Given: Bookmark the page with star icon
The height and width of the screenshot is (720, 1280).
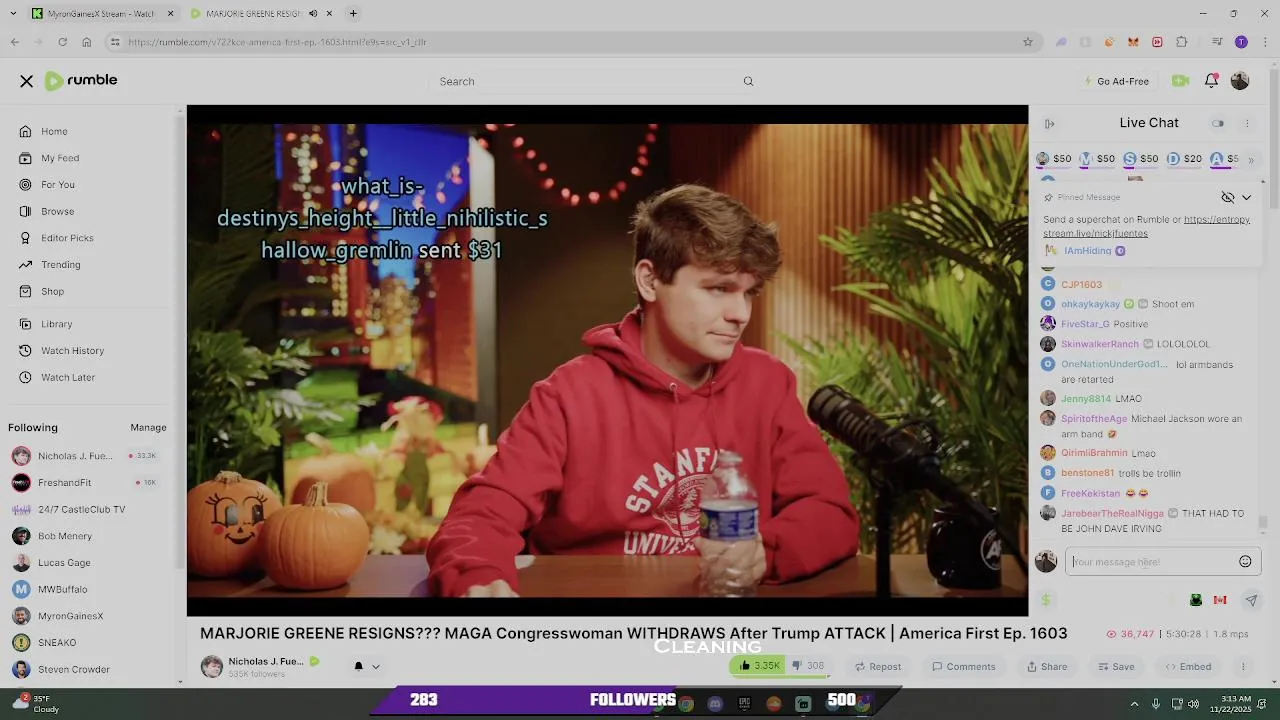Looking at the screenshot, I should coord(1027,42).
